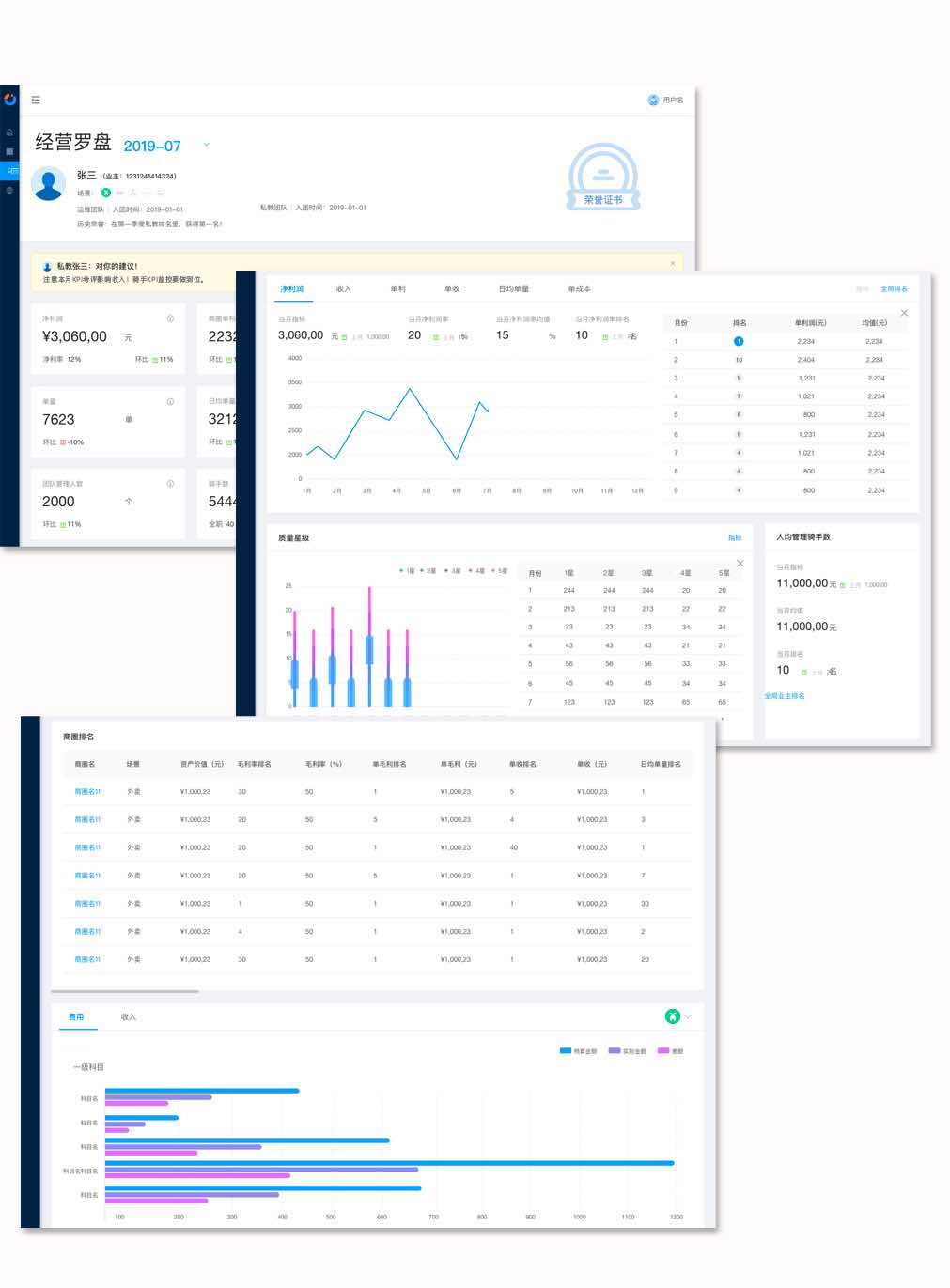Toggle the pink 差额 legend swatch

[663, 1051]
